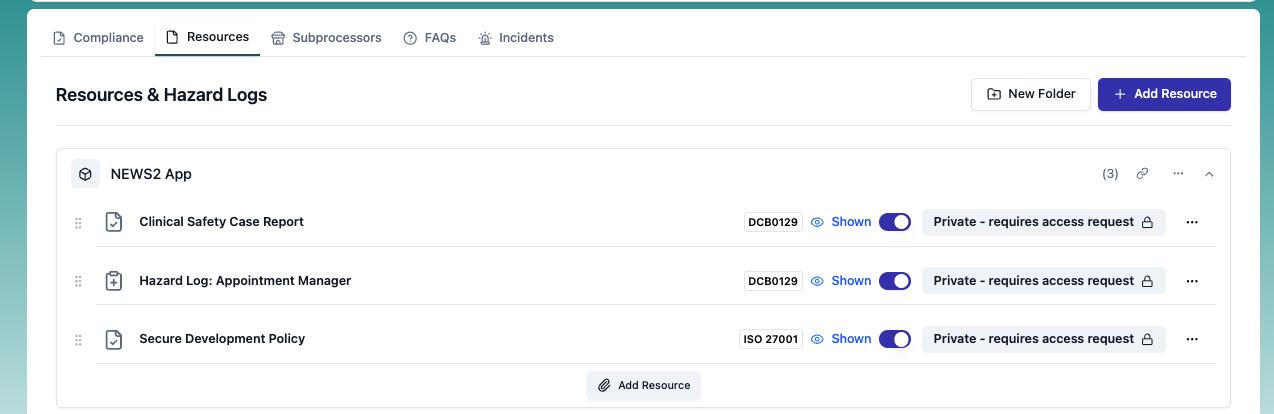Screen dimensions: 1274x414
Task: Open more options for Hazard Log row
Action: (x=1191, y=281)
